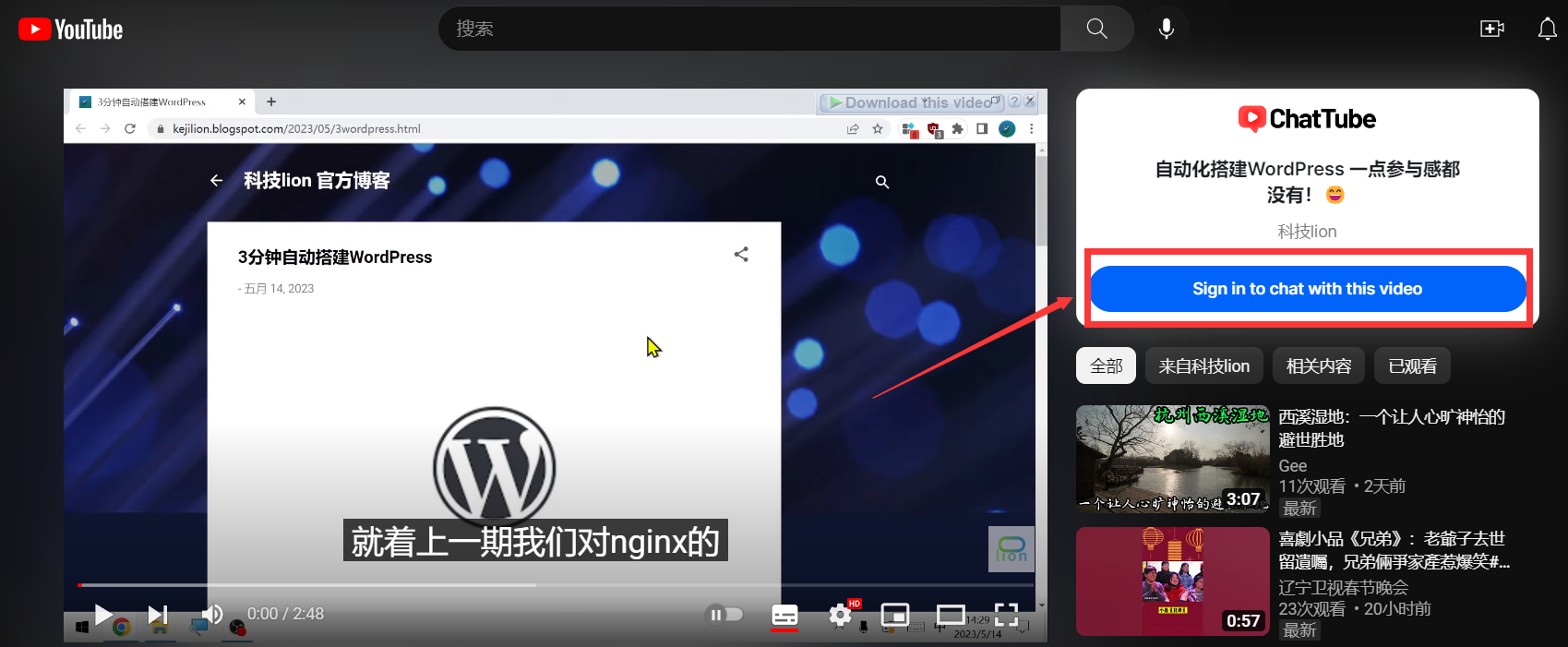Screen dimensions: 1568x647
Task: Mute the video volume
Action: tap(212, 614)
